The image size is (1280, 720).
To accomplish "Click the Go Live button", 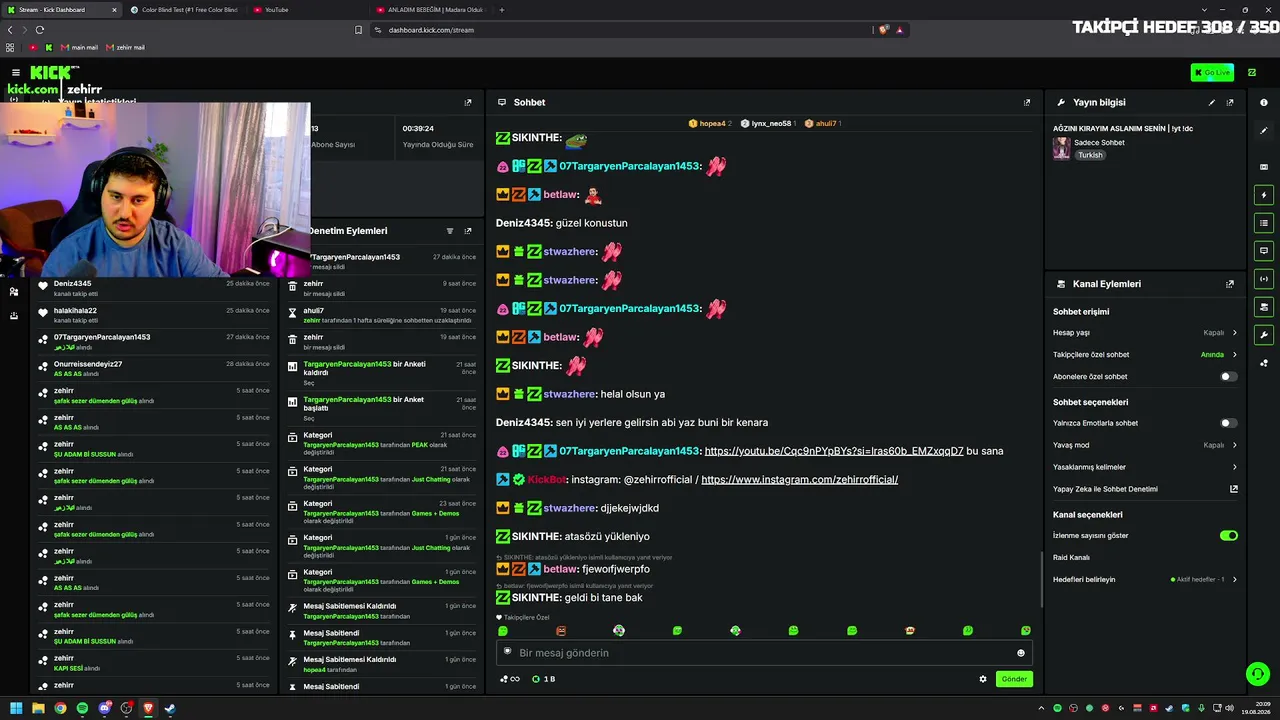I will click(x=1212, y=73).
